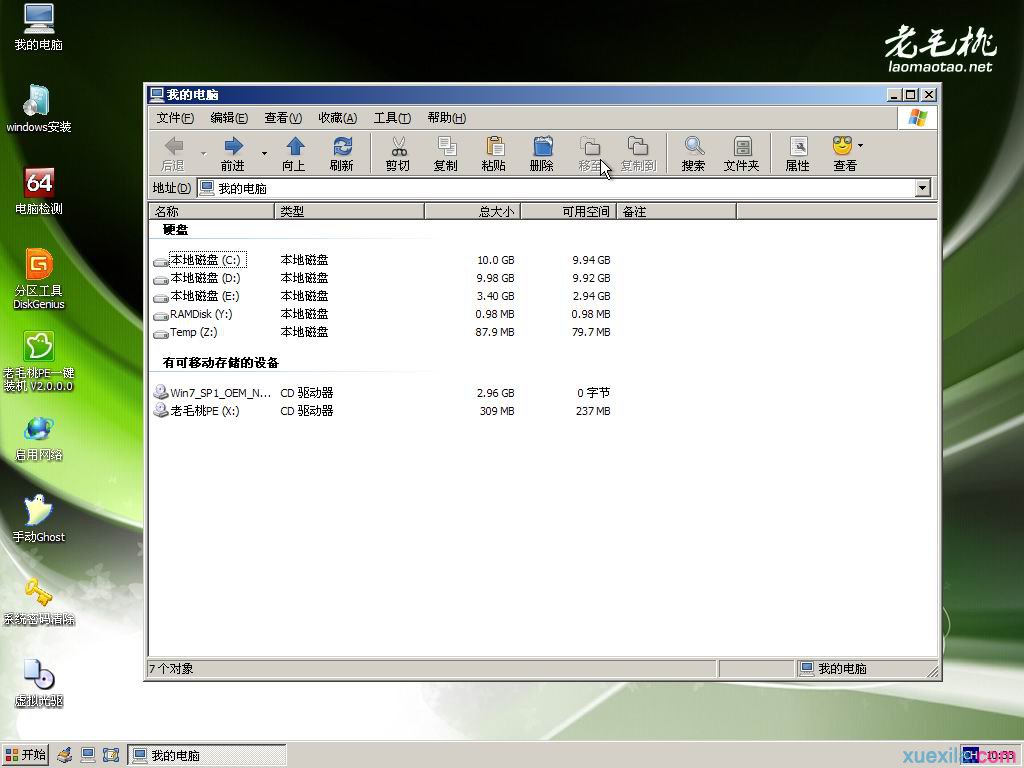Click the 我的电脑 taskbar button
Screen dimensions: 1024x768
click(x=207, y=755)
